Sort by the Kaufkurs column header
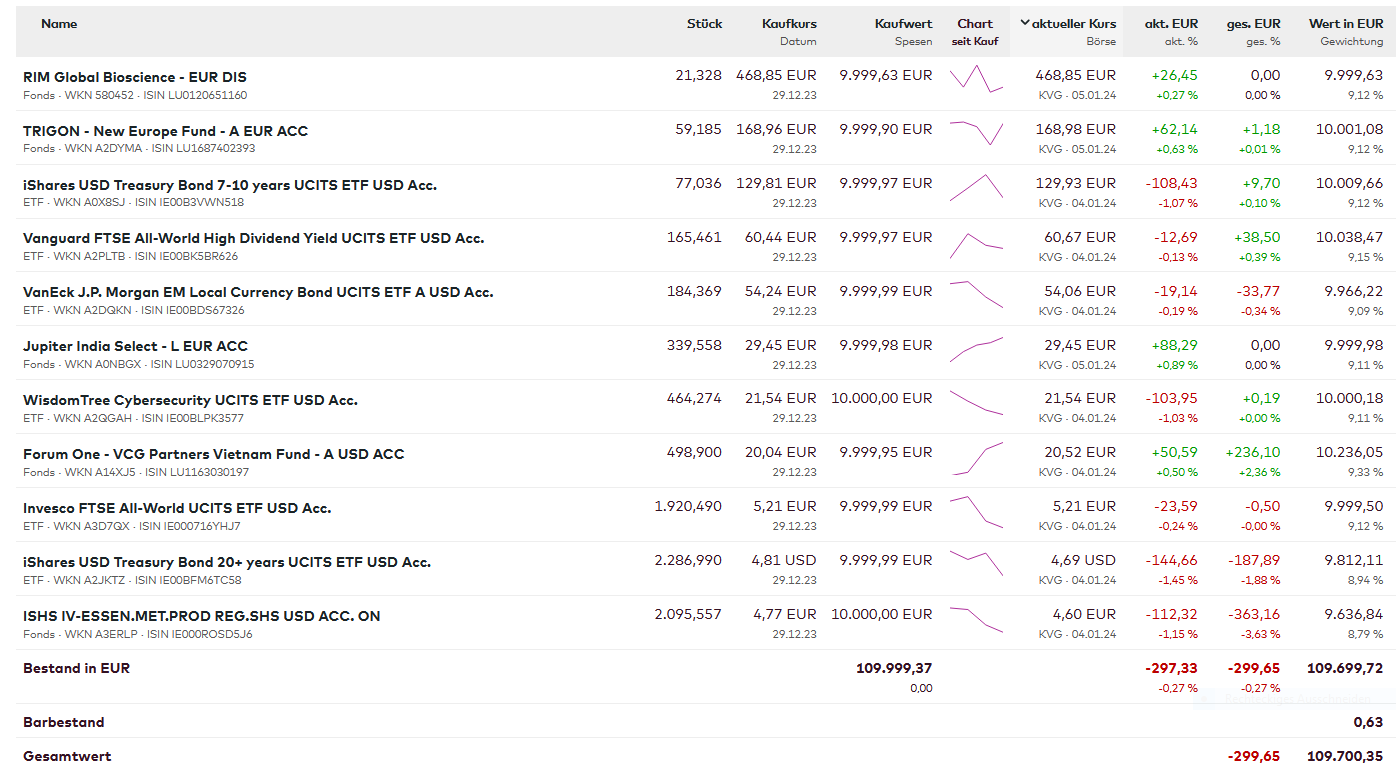This screenshot has width=1396, height=770. click(x=789, y=24)
